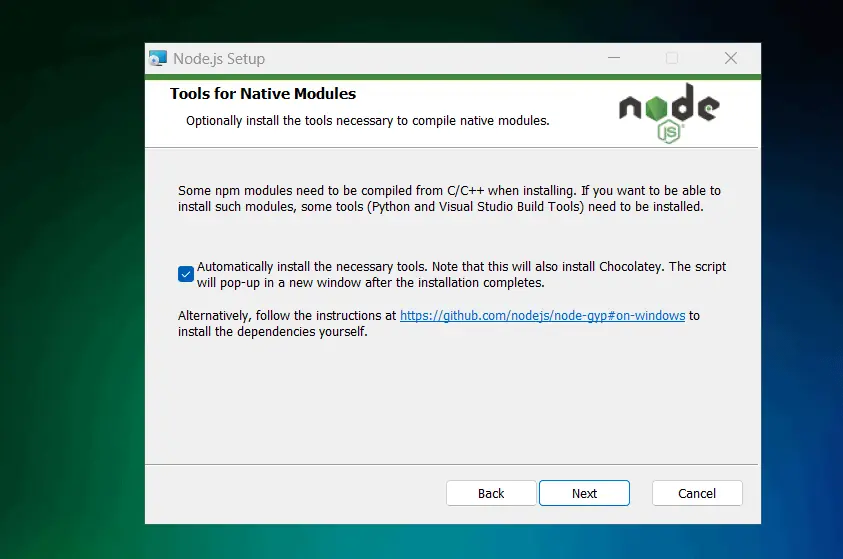
Task: Close the Node.js Setup window
Action: pyautogui.click(x=731, y=58)
